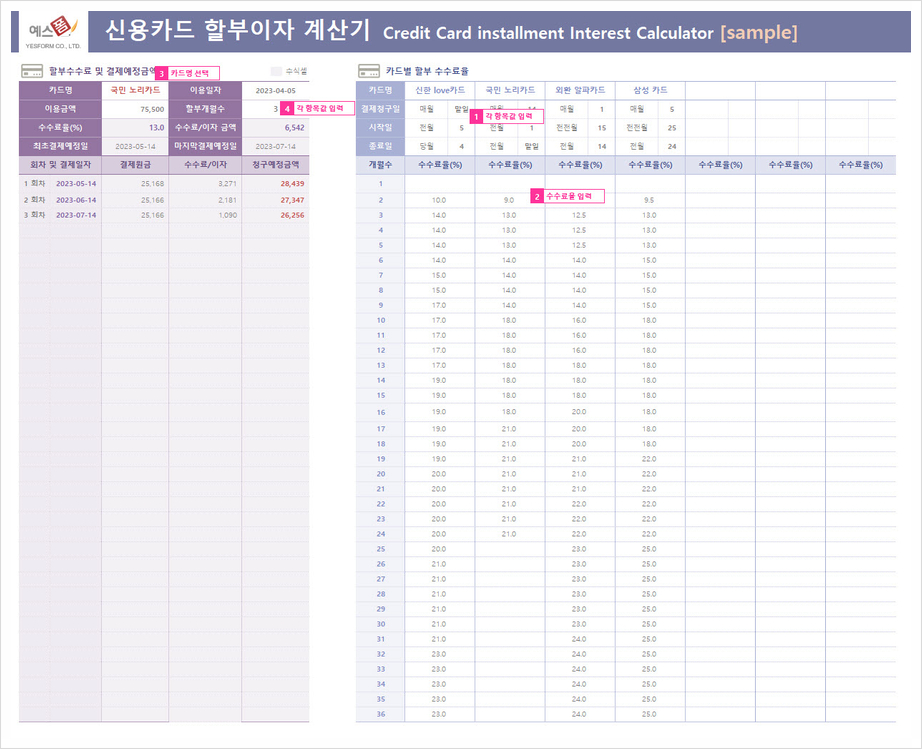Click the card icon beside 할부수수료 및 결제예정금액
This screenshot has height=749, width=922.
32,71
